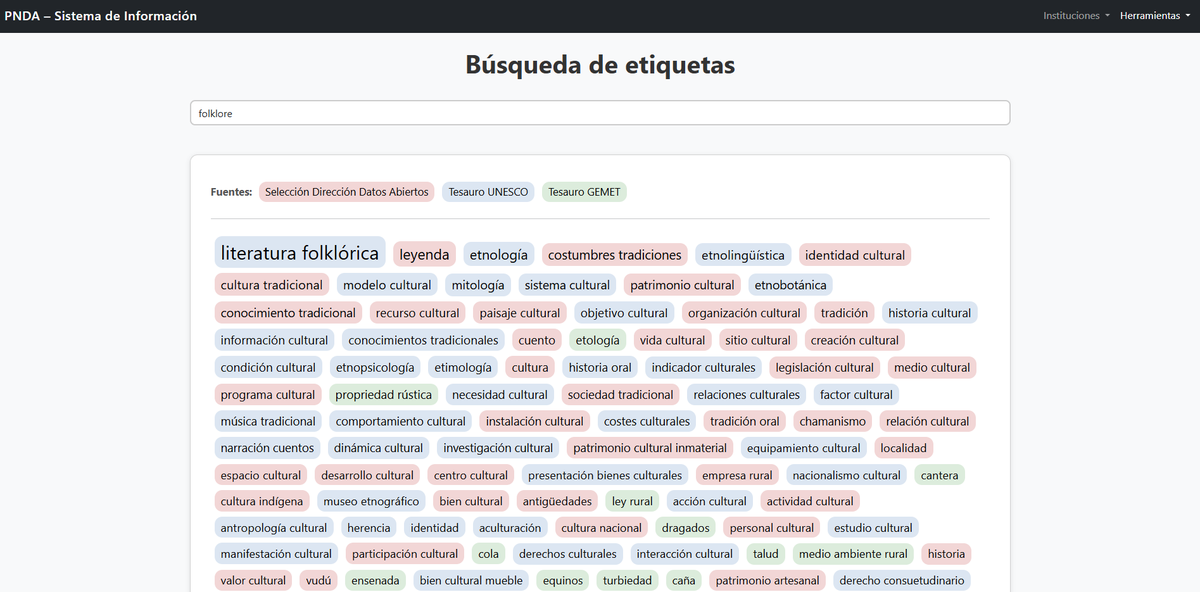Toggle Tesauro GEMET source filter
Screen dimensions: 1200x592
coord(584,192)
